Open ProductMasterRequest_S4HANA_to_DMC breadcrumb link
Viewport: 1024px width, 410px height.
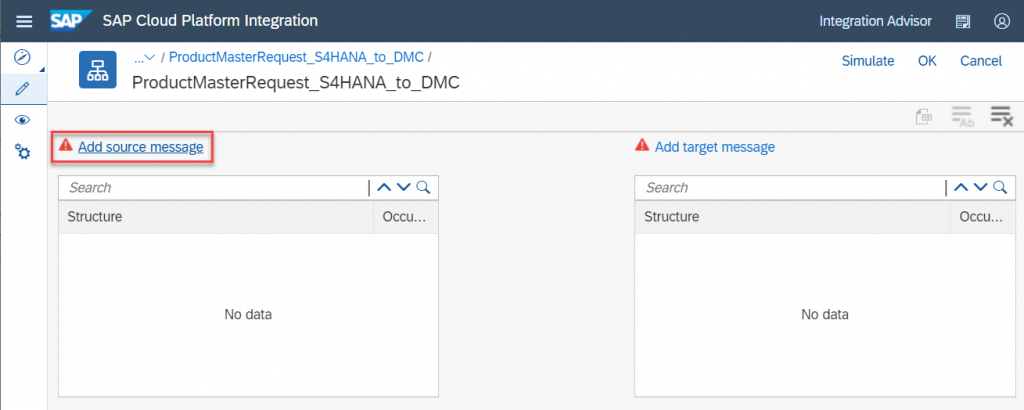(x=296, y=57)
